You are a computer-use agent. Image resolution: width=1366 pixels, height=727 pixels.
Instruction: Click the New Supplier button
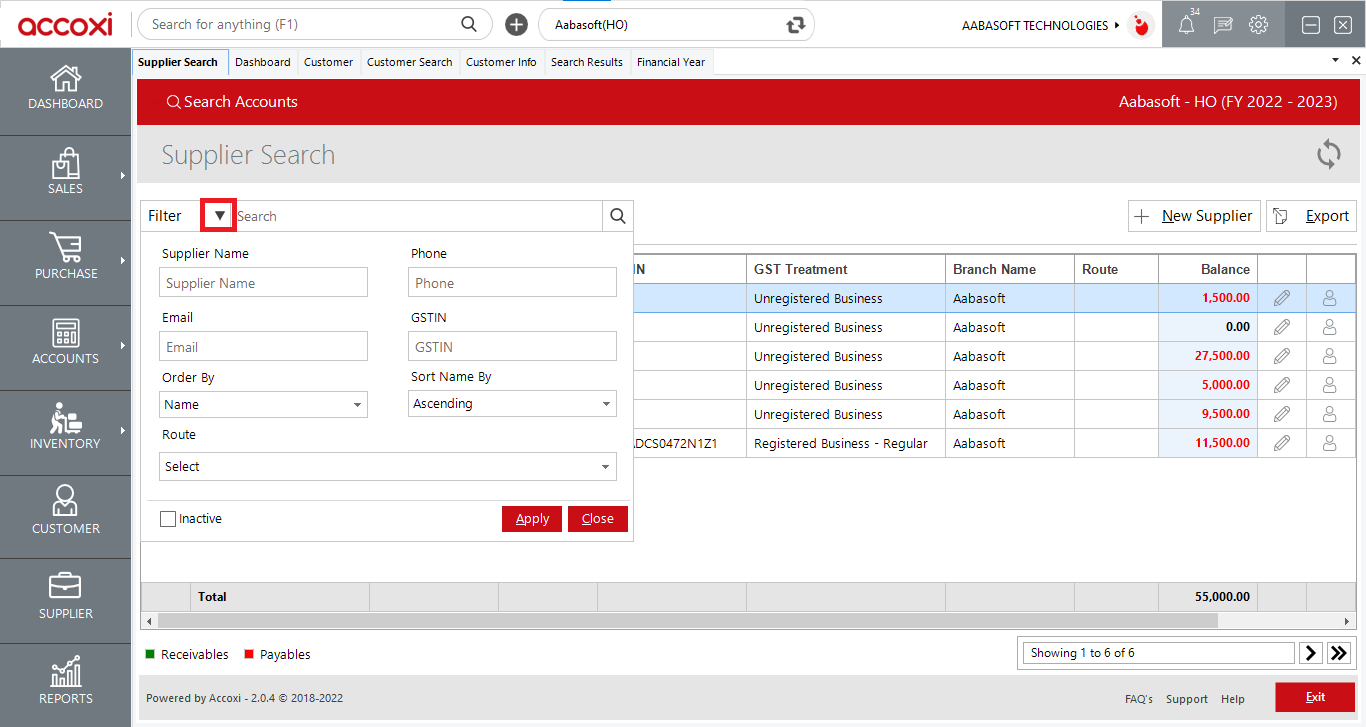1194,216
